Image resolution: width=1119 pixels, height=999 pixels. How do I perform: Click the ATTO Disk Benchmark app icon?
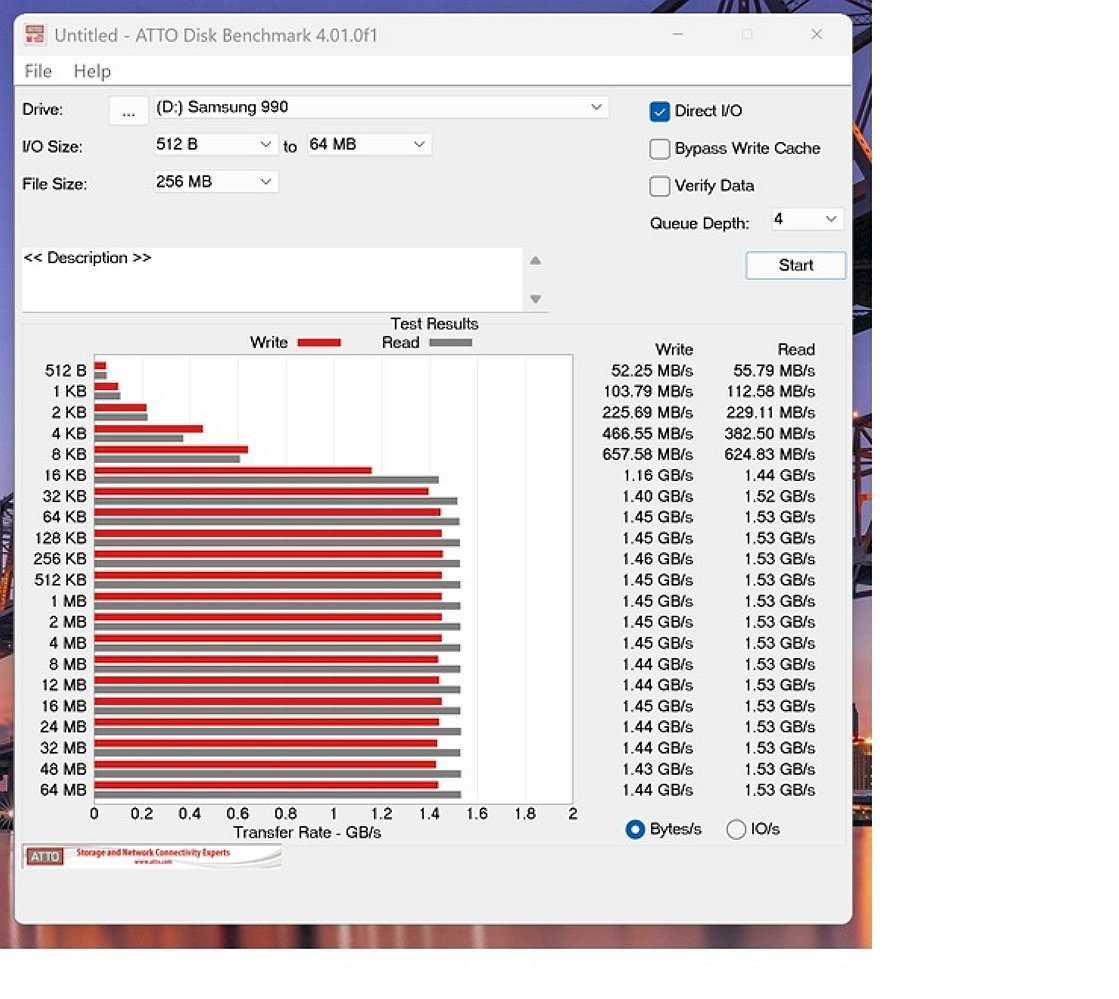pyautogui.click(x=35, y=34)
